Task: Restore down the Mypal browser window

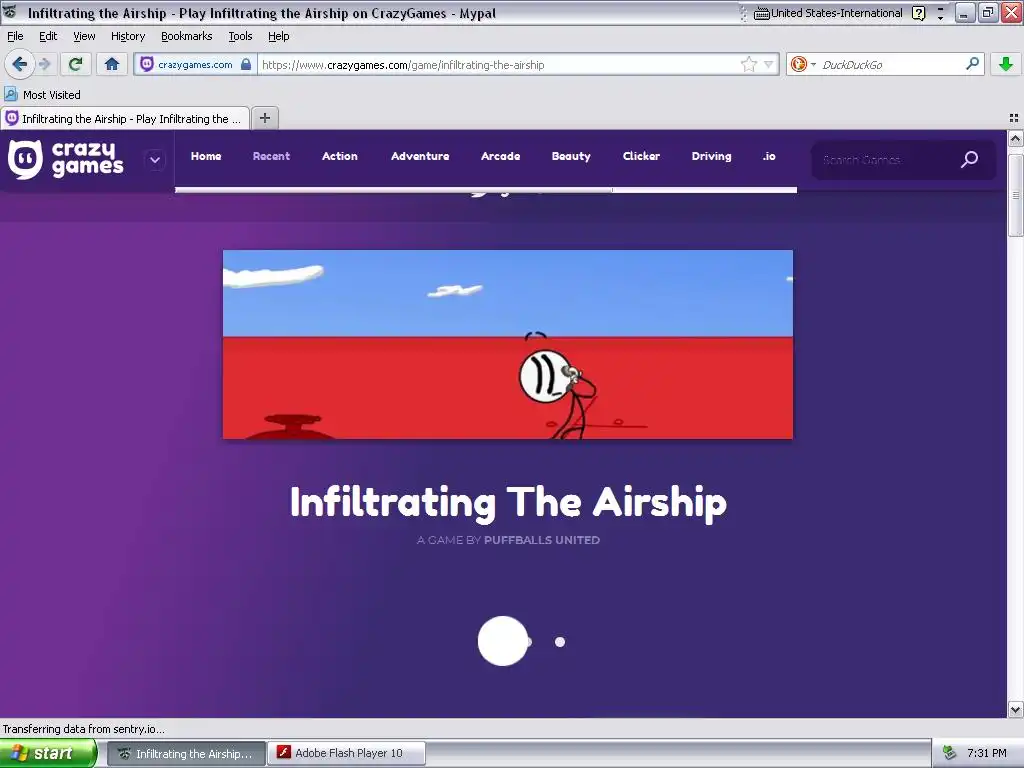Action: coord(987,12)
